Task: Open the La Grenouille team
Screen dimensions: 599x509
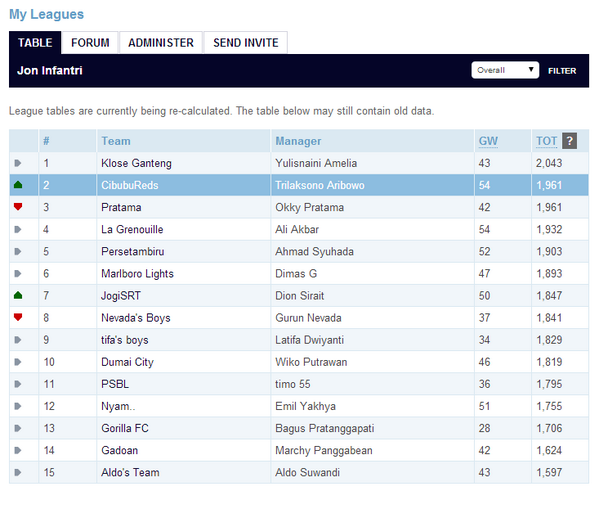Action: coord(132,229)
